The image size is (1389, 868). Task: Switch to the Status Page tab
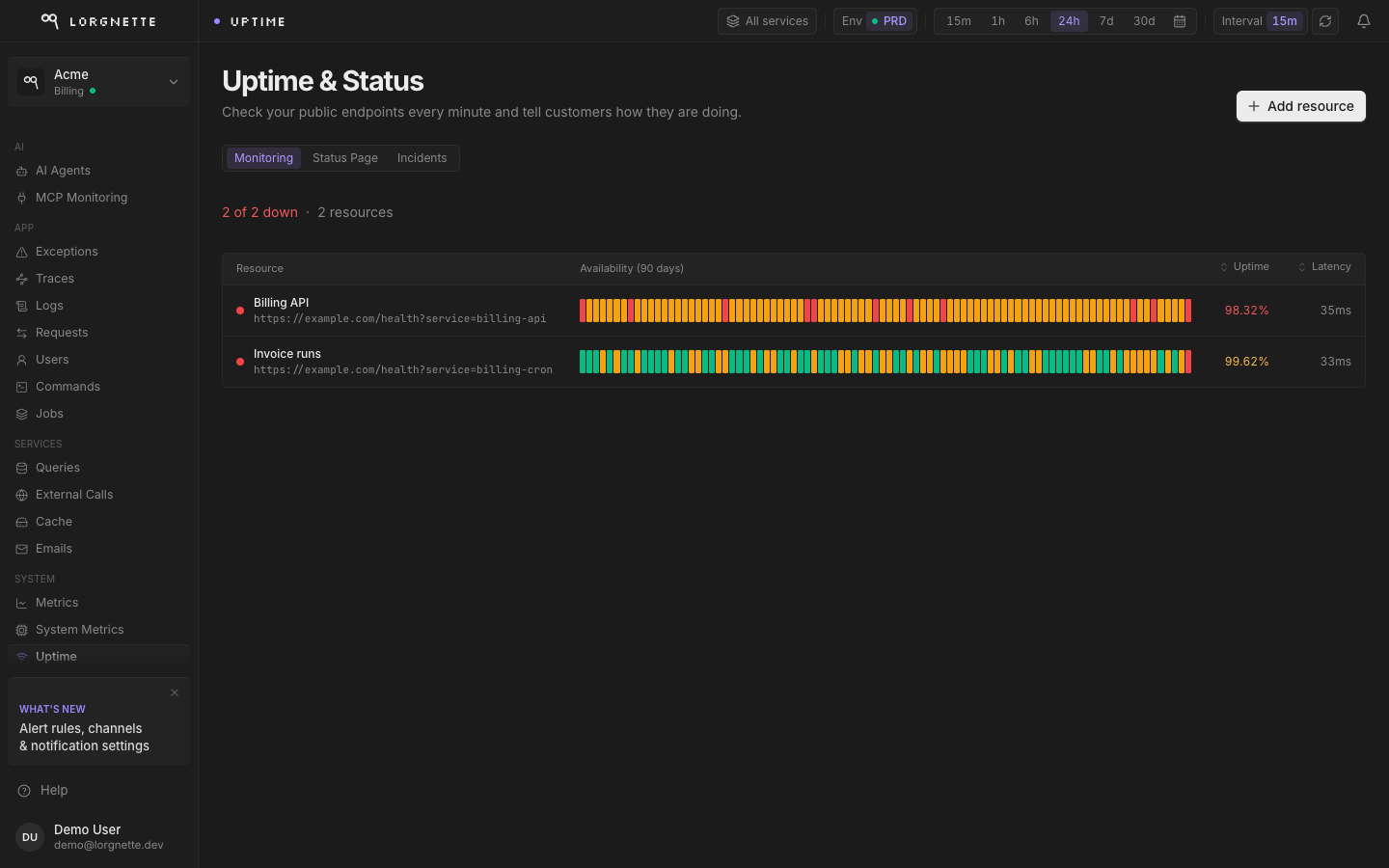[345, 158]
